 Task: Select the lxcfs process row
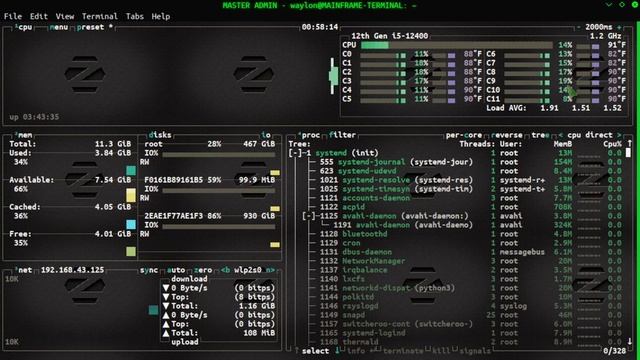click(456, 279)
